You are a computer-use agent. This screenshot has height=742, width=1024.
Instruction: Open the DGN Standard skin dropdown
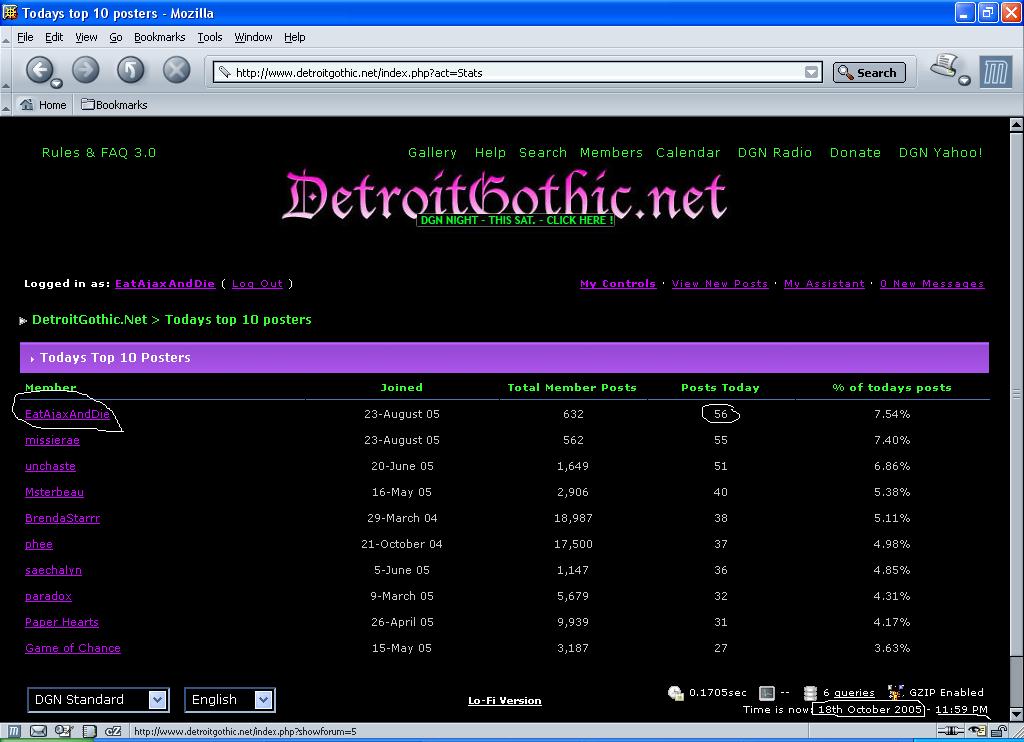click(x=98, y=700)
